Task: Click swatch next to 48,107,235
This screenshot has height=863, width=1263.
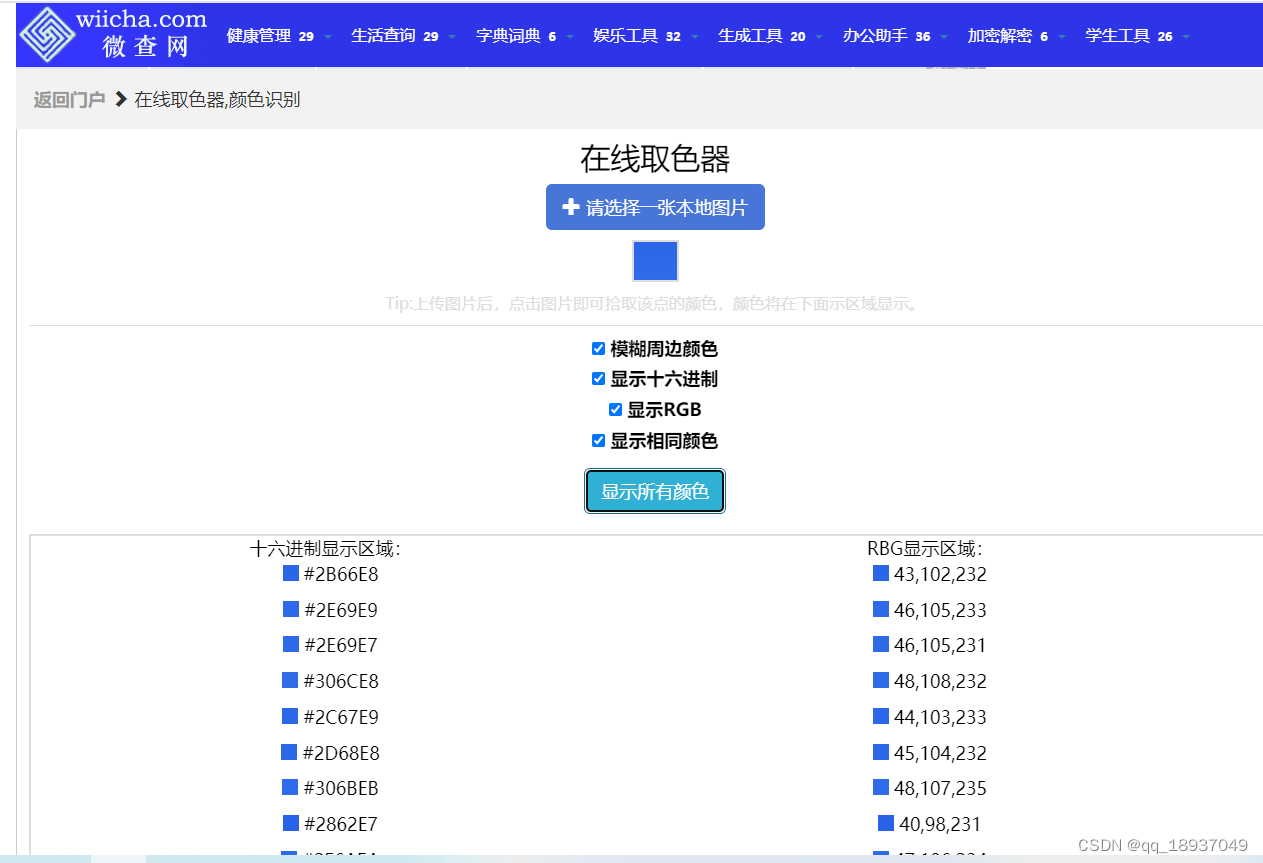Action: click(881, 787)
